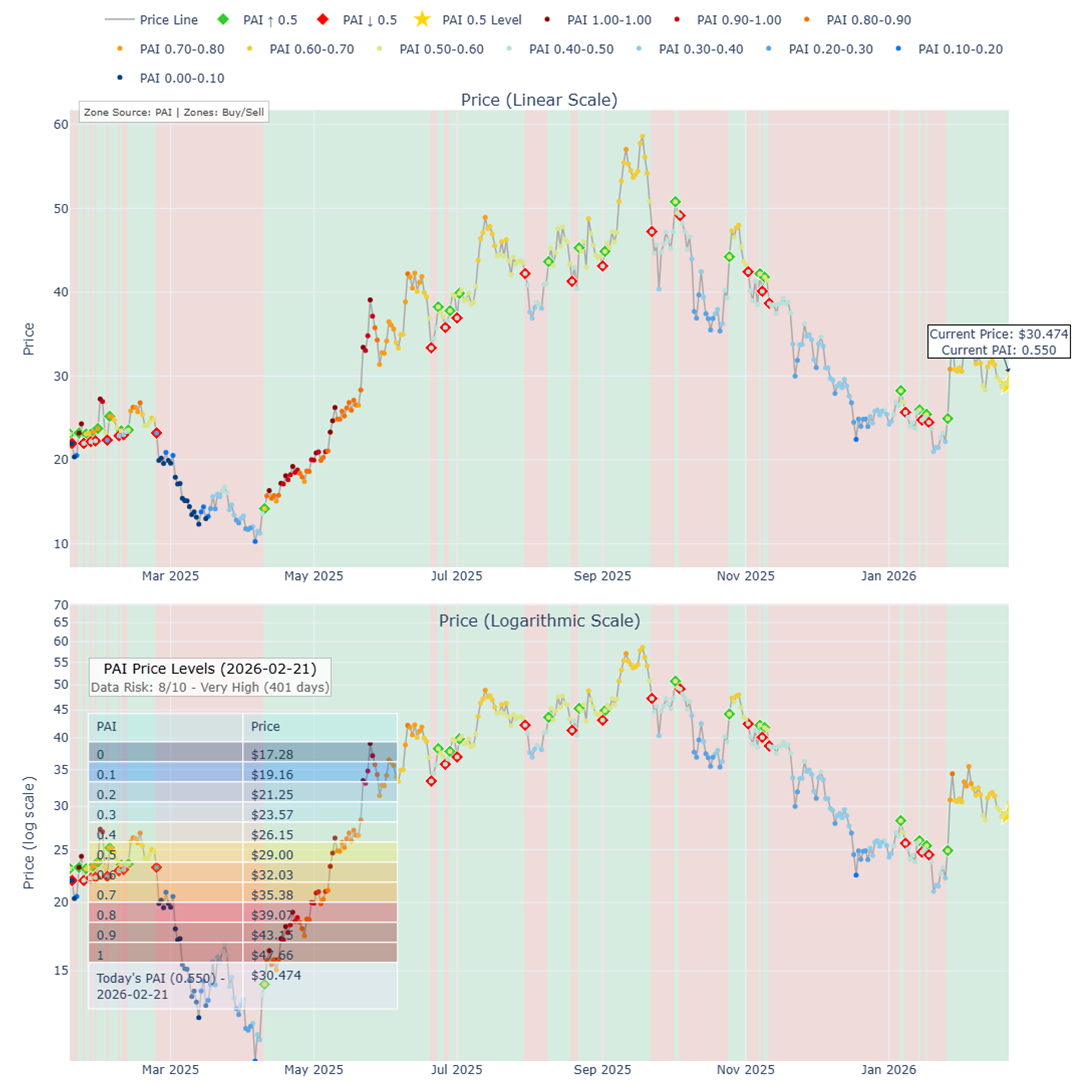Click the Zone Source PAI Buy/Sell label
Screen dimensions: 1073x1084
174,113
